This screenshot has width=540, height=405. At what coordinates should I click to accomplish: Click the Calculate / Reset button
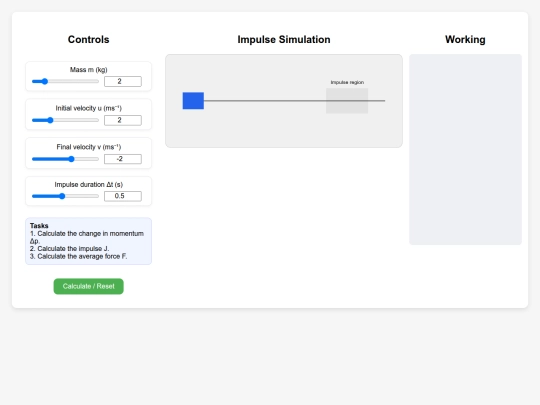(x=89, y=286)
